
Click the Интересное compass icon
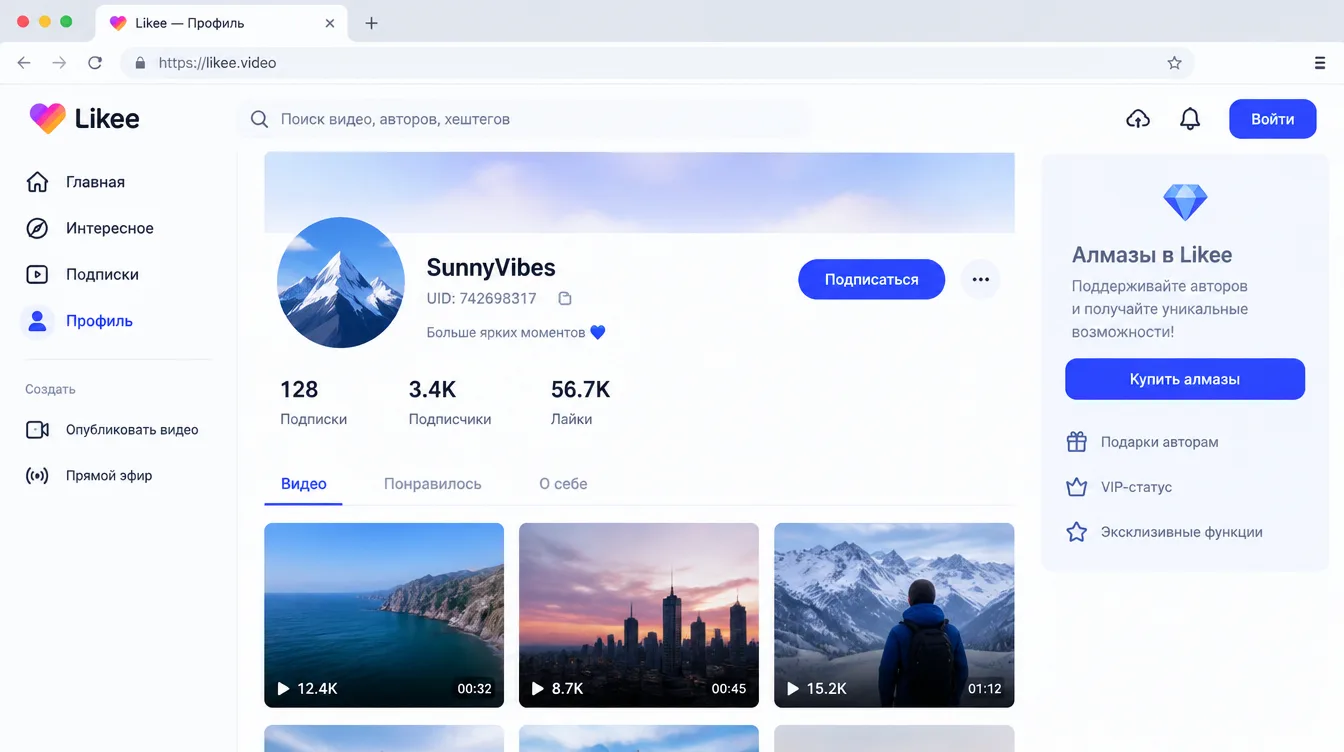click(x=37, y=228)
